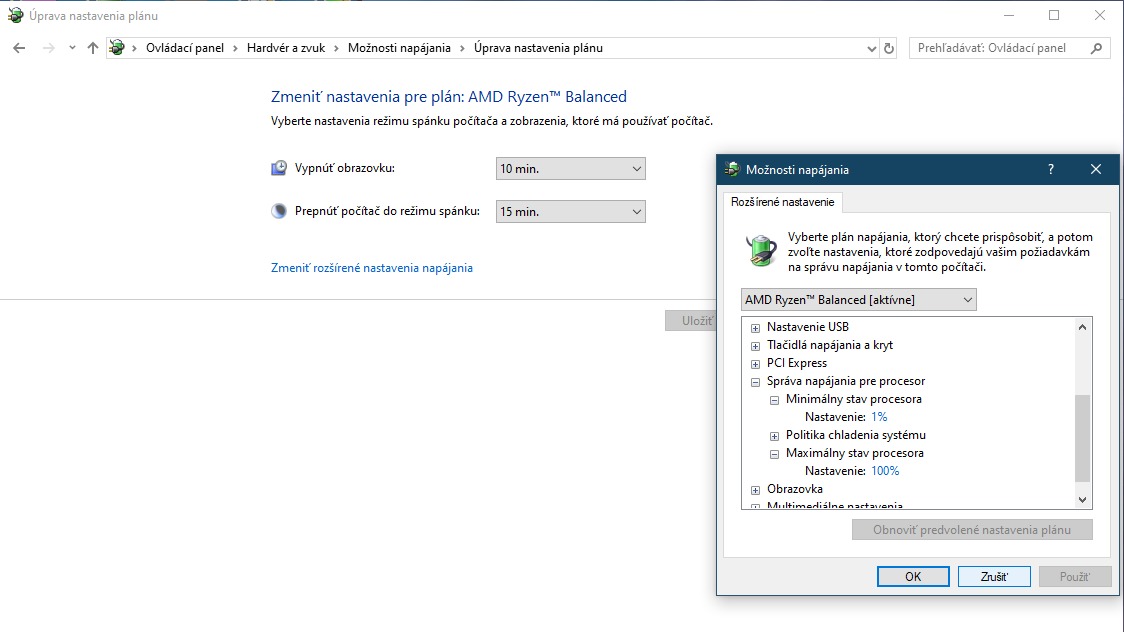
Task: Select the 'Rozšírené nastavenie' tab
Action: (x=783, y=203)
